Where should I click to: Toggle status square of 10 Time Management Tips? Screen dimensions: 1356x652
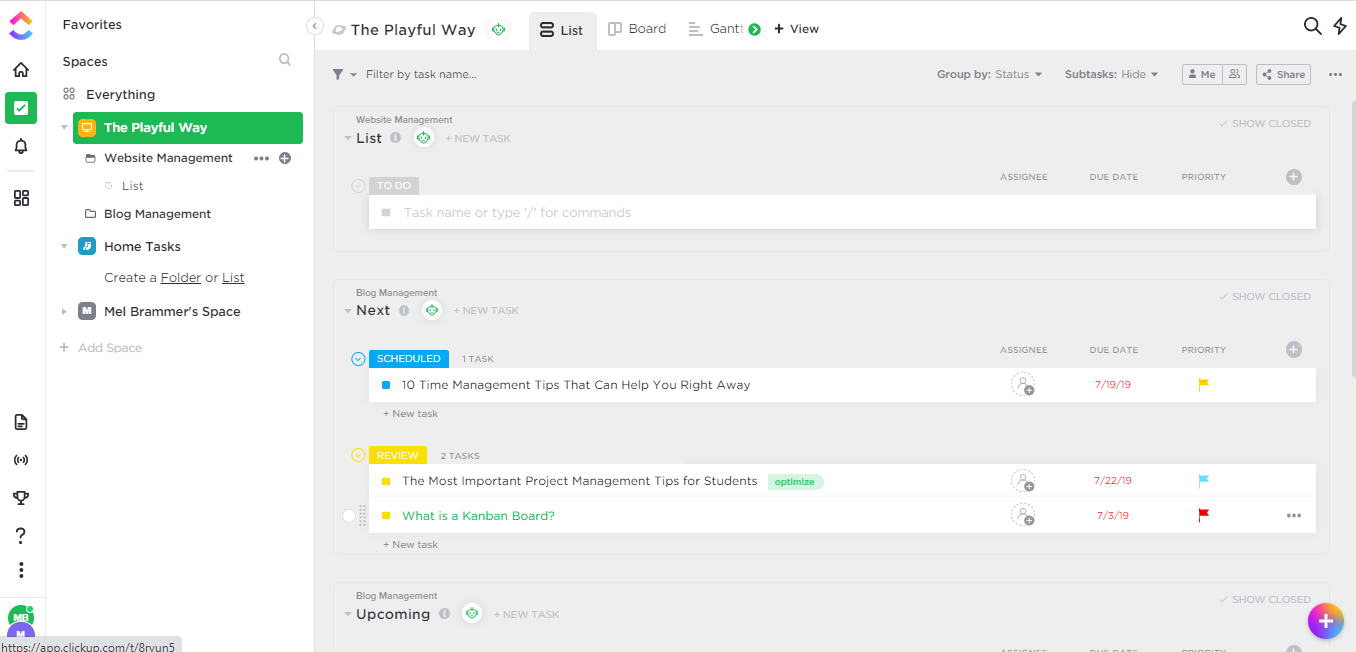[386, 385]
